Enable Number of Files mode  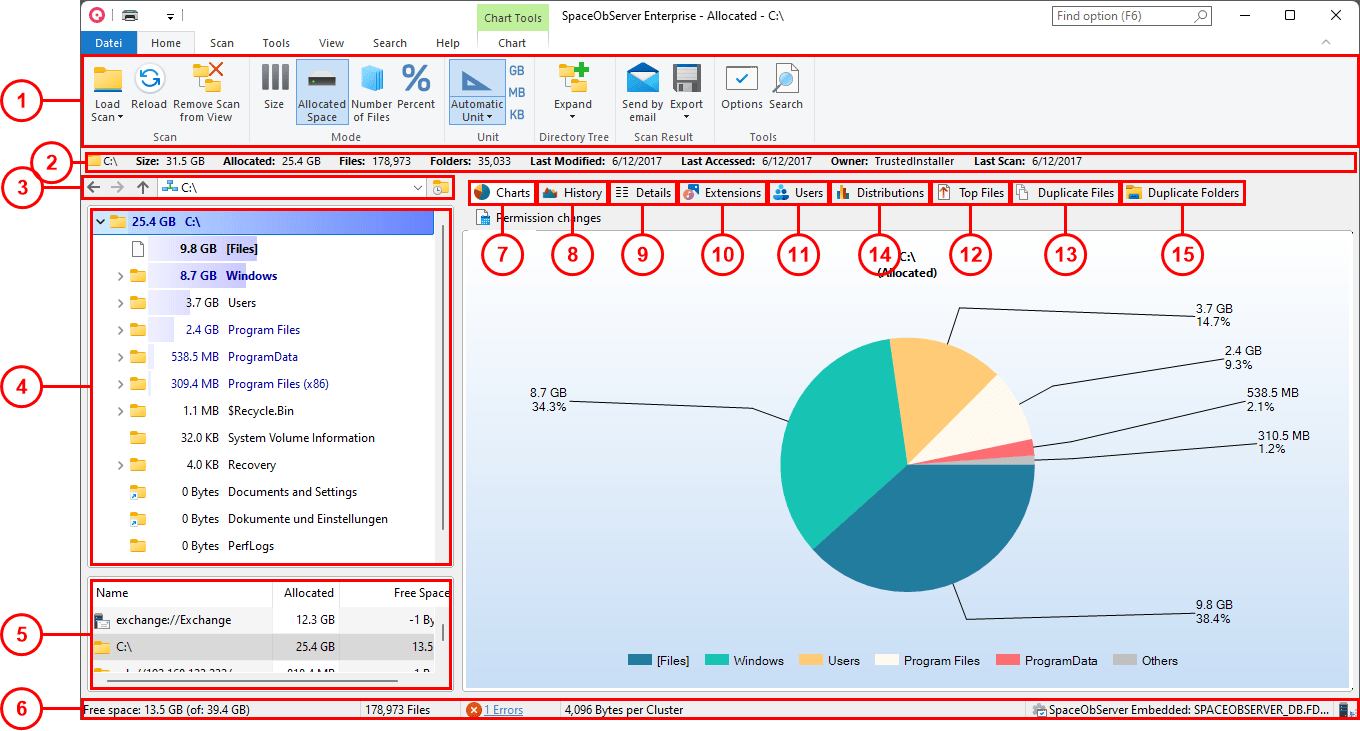click(371, 91)
